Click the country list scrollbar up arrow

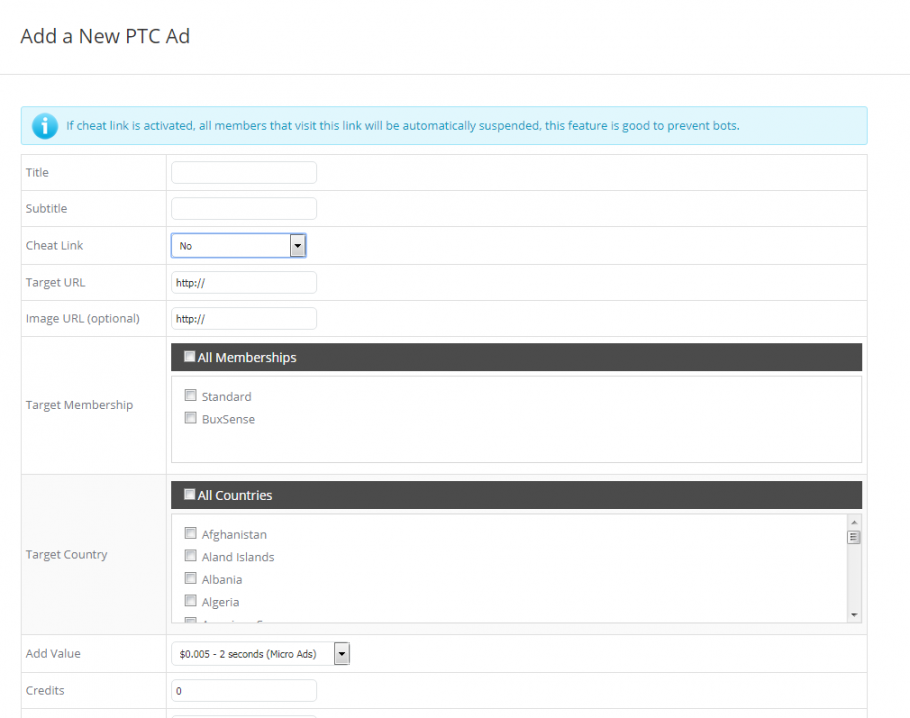coord(854,522)
